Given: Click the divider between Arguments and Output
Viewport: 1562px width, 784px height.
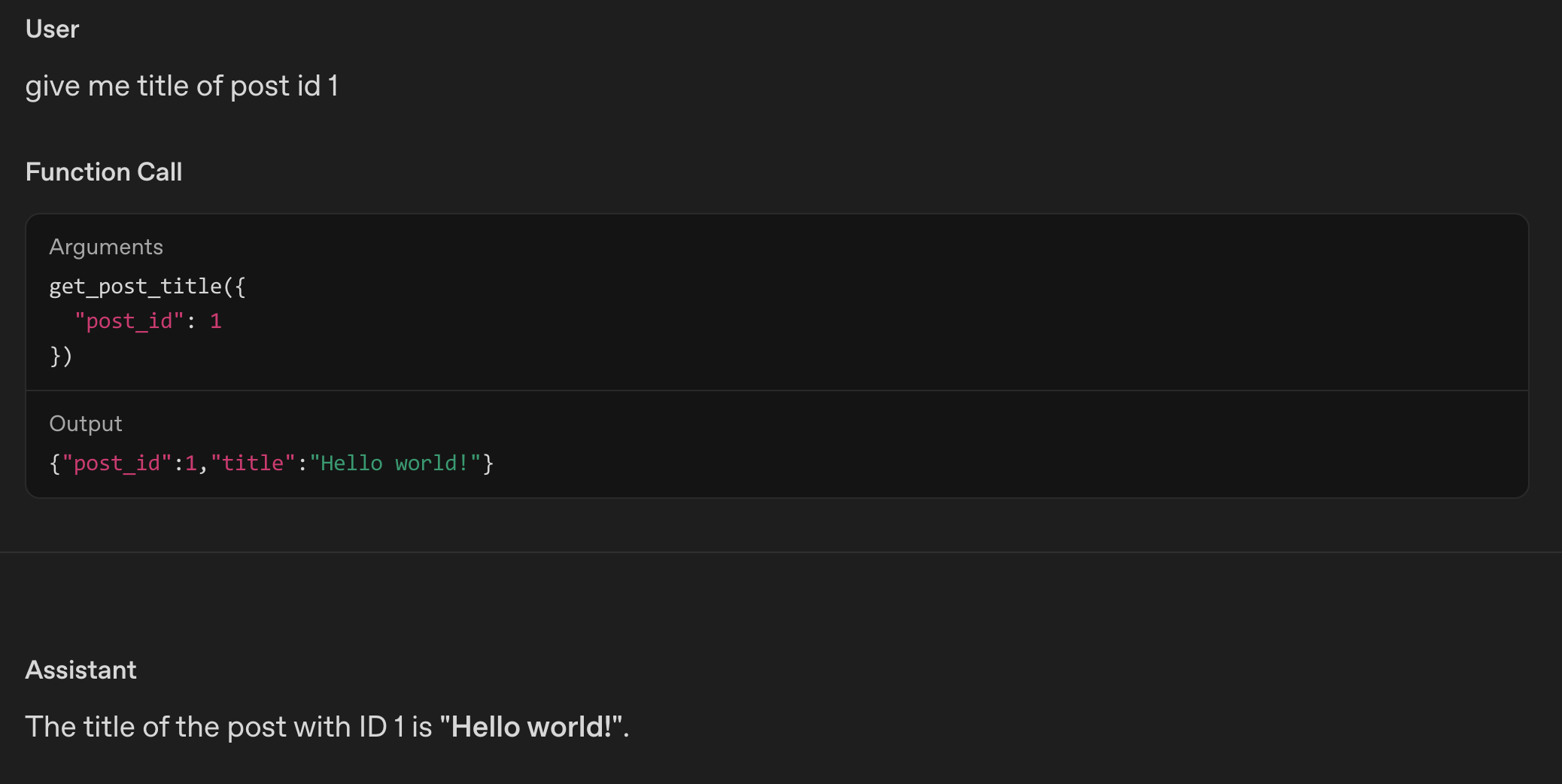Looking at the screenshot, I should [x=776, y=390].
